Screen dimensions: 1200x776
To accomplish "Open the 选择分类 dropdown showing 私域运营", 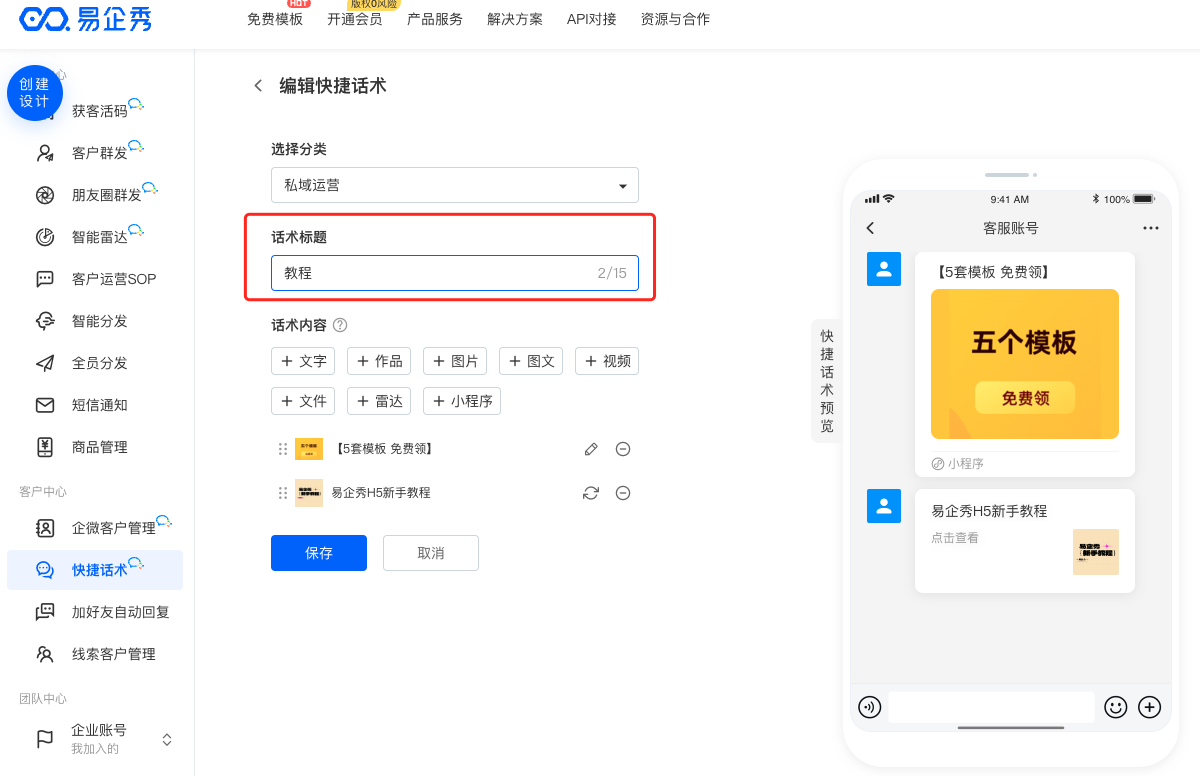I will pos(455,185).
